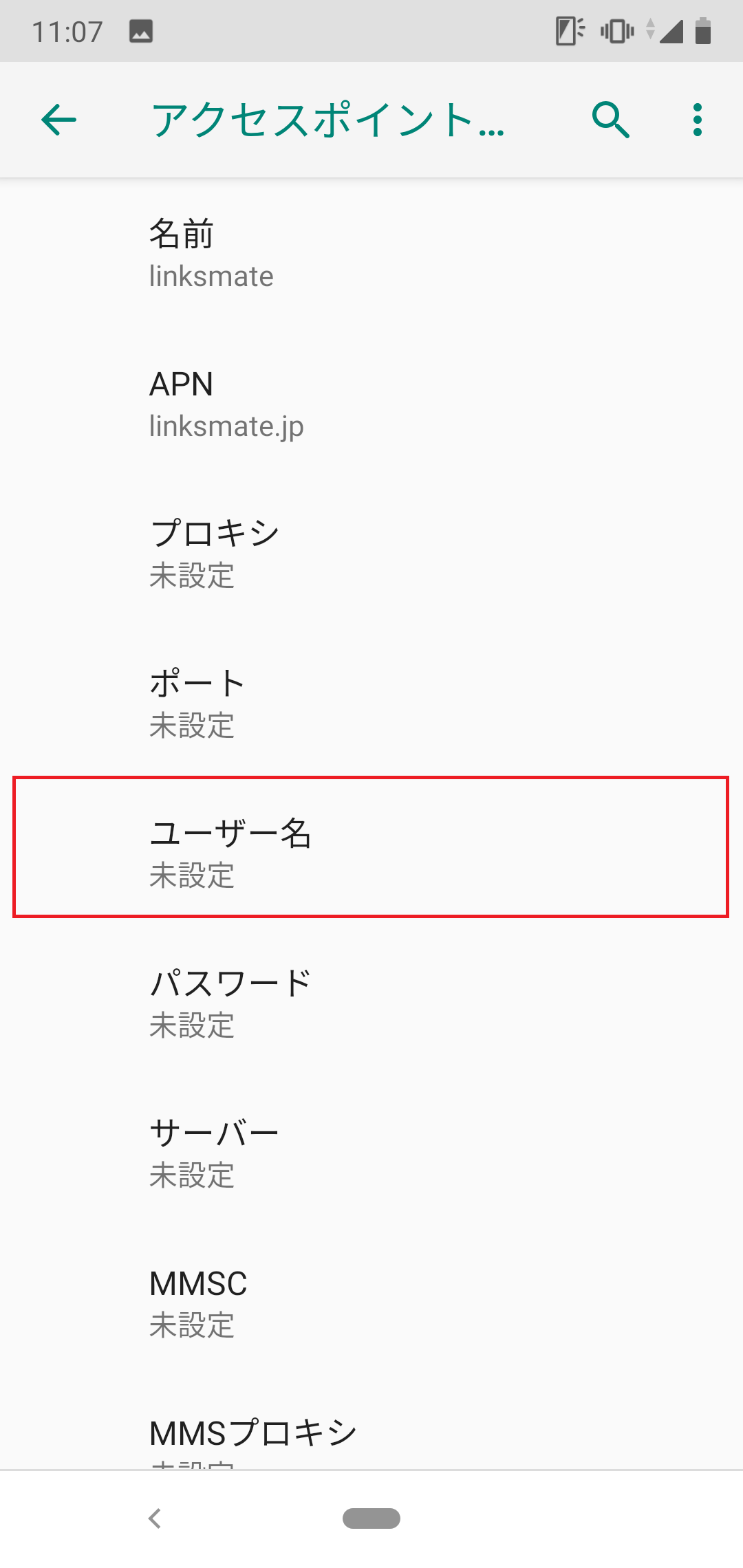
Task: Open the three-dot overflow menu
Action: (696, 120)
